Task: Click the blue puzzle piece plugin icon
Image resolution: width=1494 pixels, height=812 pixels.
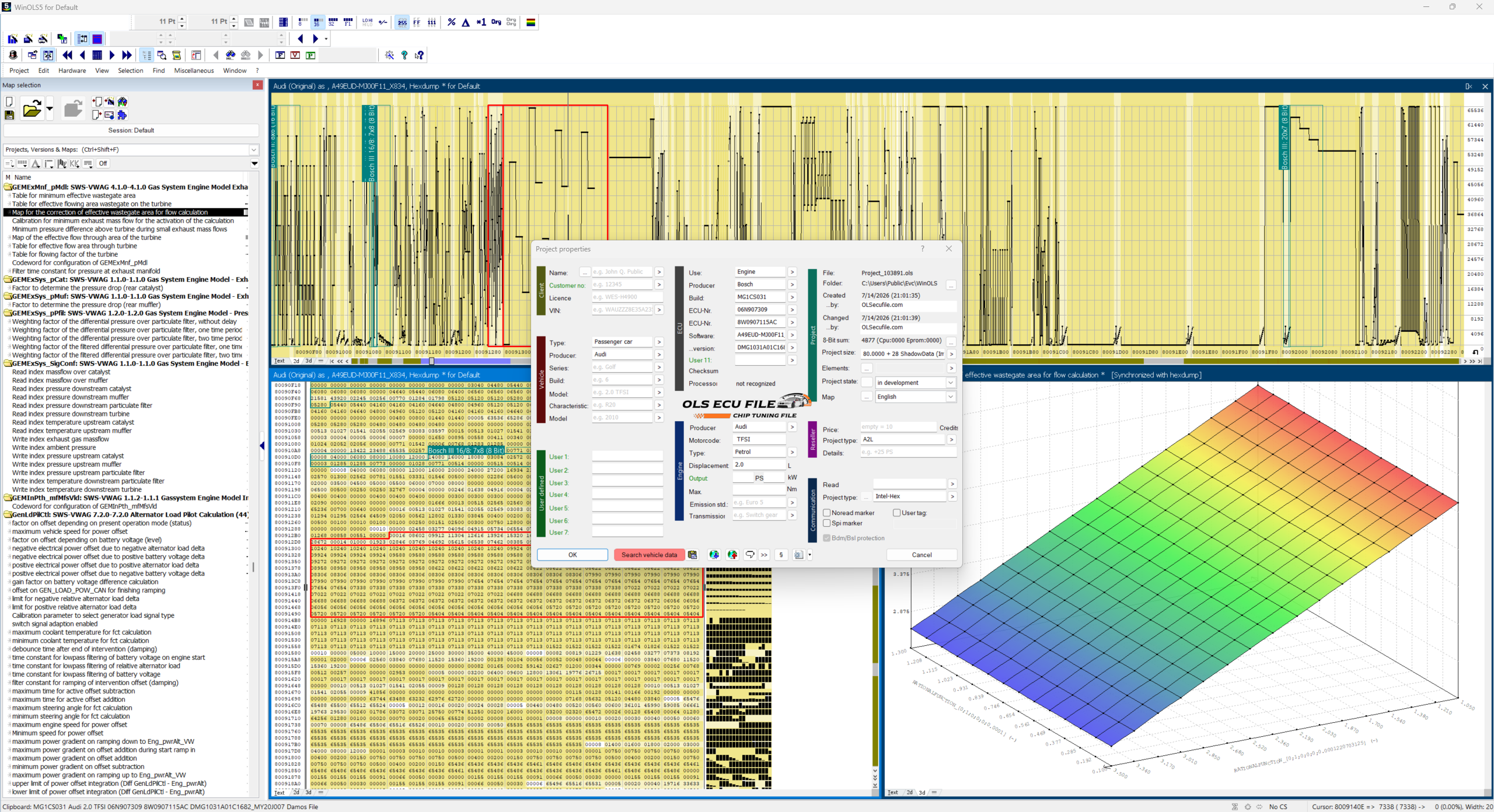Action: click(122, 115)
